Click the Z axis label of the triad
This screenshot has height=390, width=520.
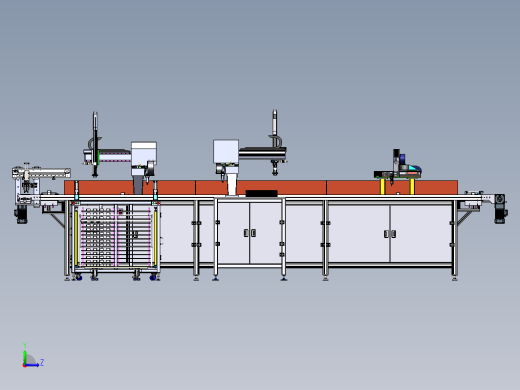coord(42,362)
